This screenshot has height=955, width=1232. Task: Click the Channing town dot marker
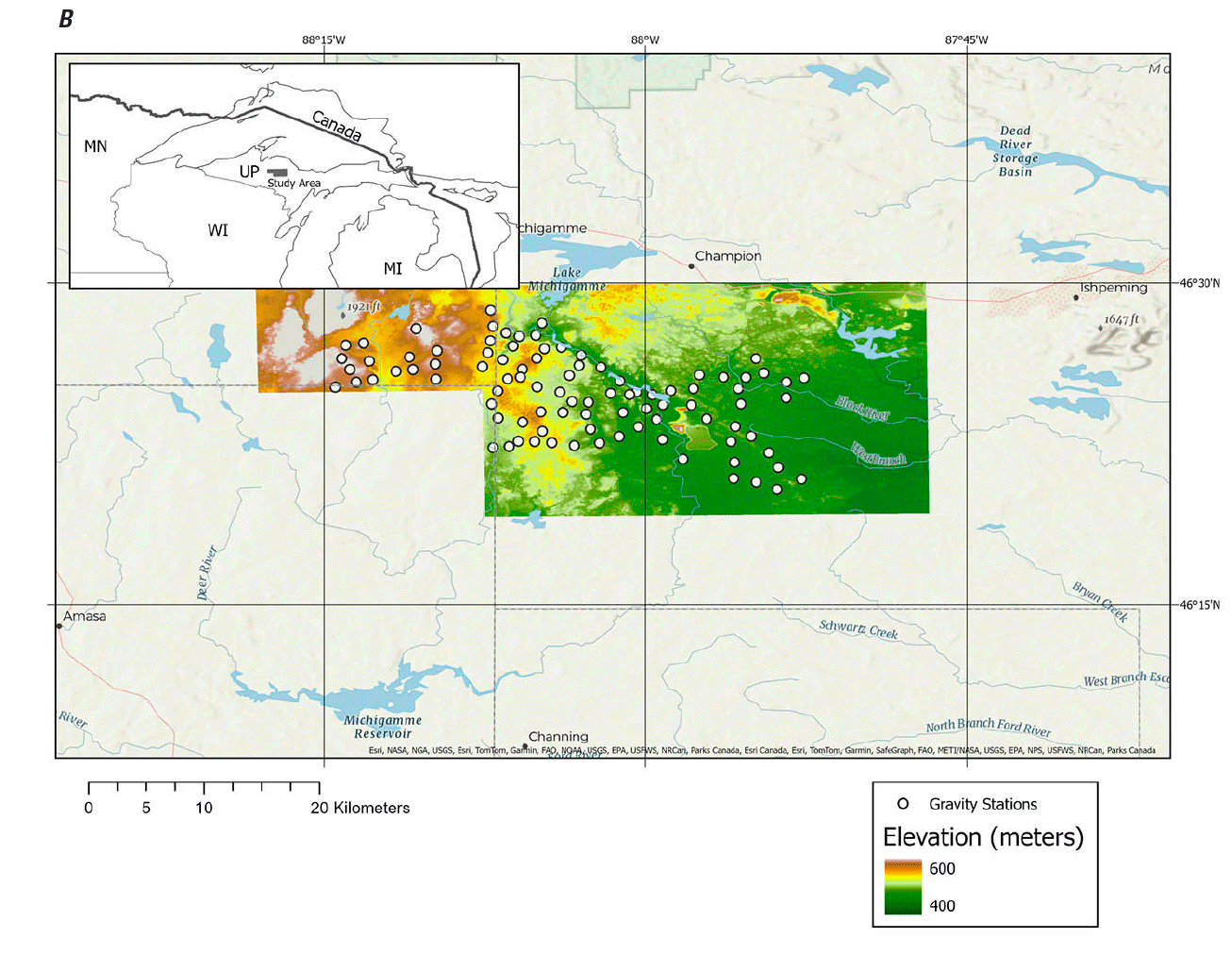(x=525, y=746)
